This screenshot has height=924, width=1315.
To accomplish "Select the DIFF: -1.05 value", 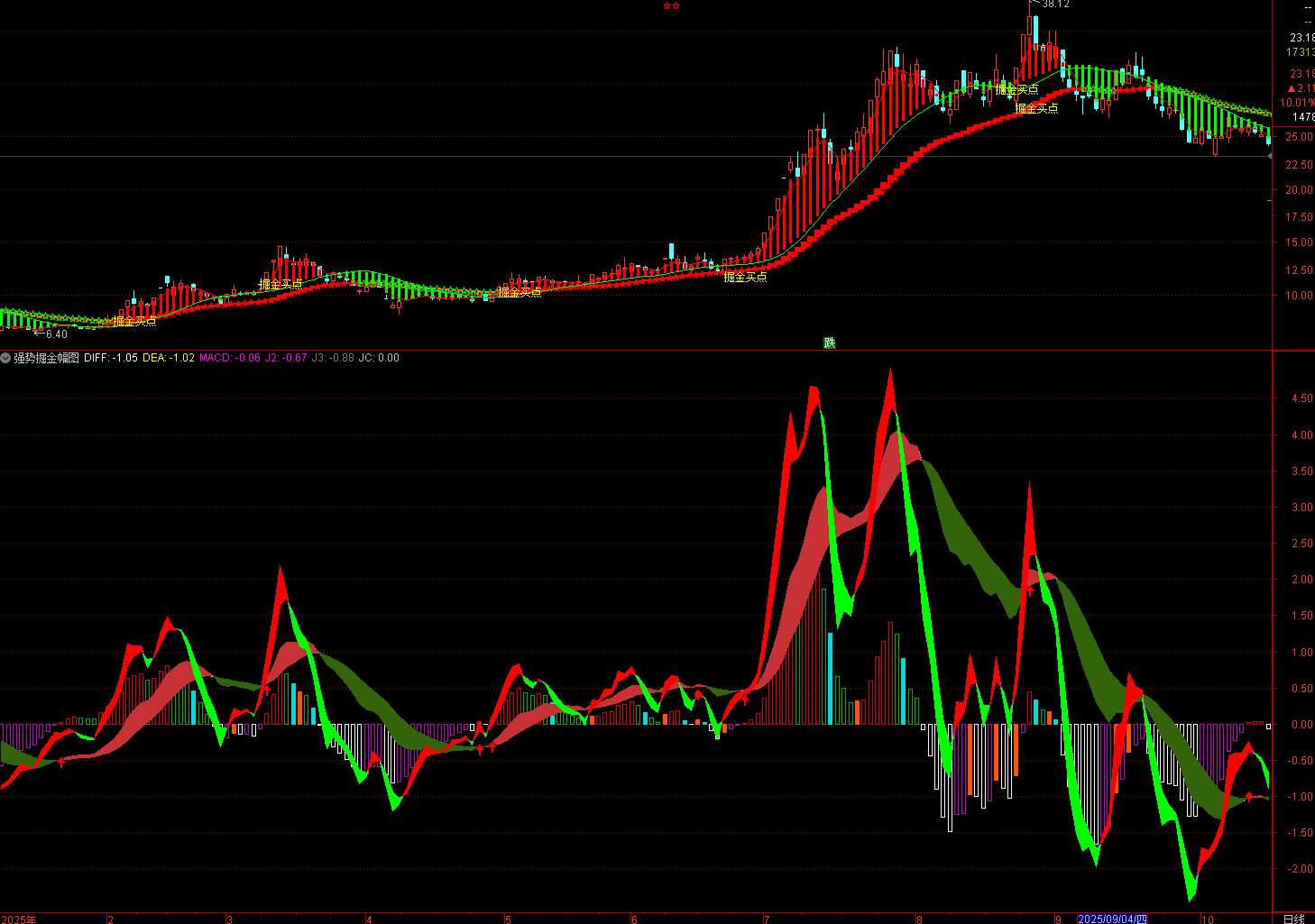I will point(111,358).
